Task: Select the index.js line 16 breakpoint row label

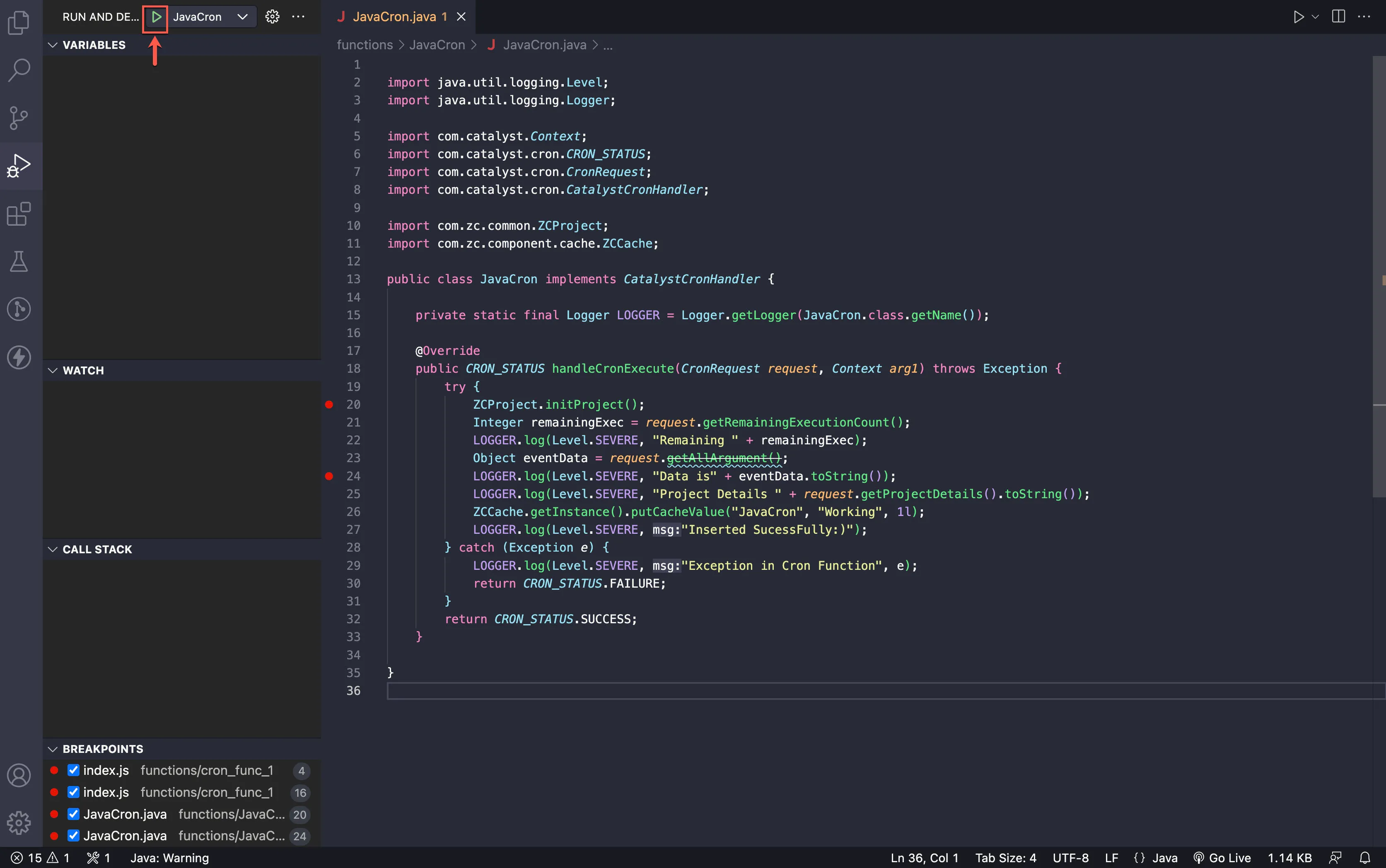Action: click(106, 792)
